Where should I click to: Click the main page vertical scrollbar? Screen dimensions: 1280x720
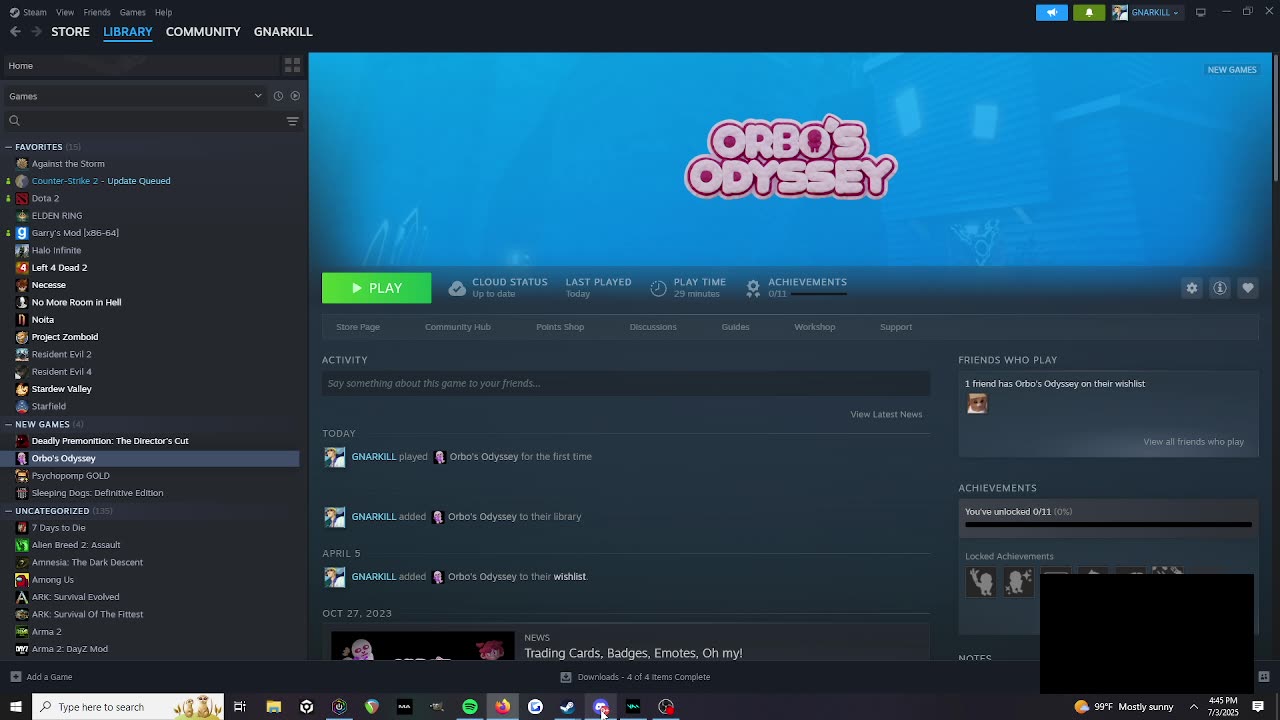tap(1275, 118)
